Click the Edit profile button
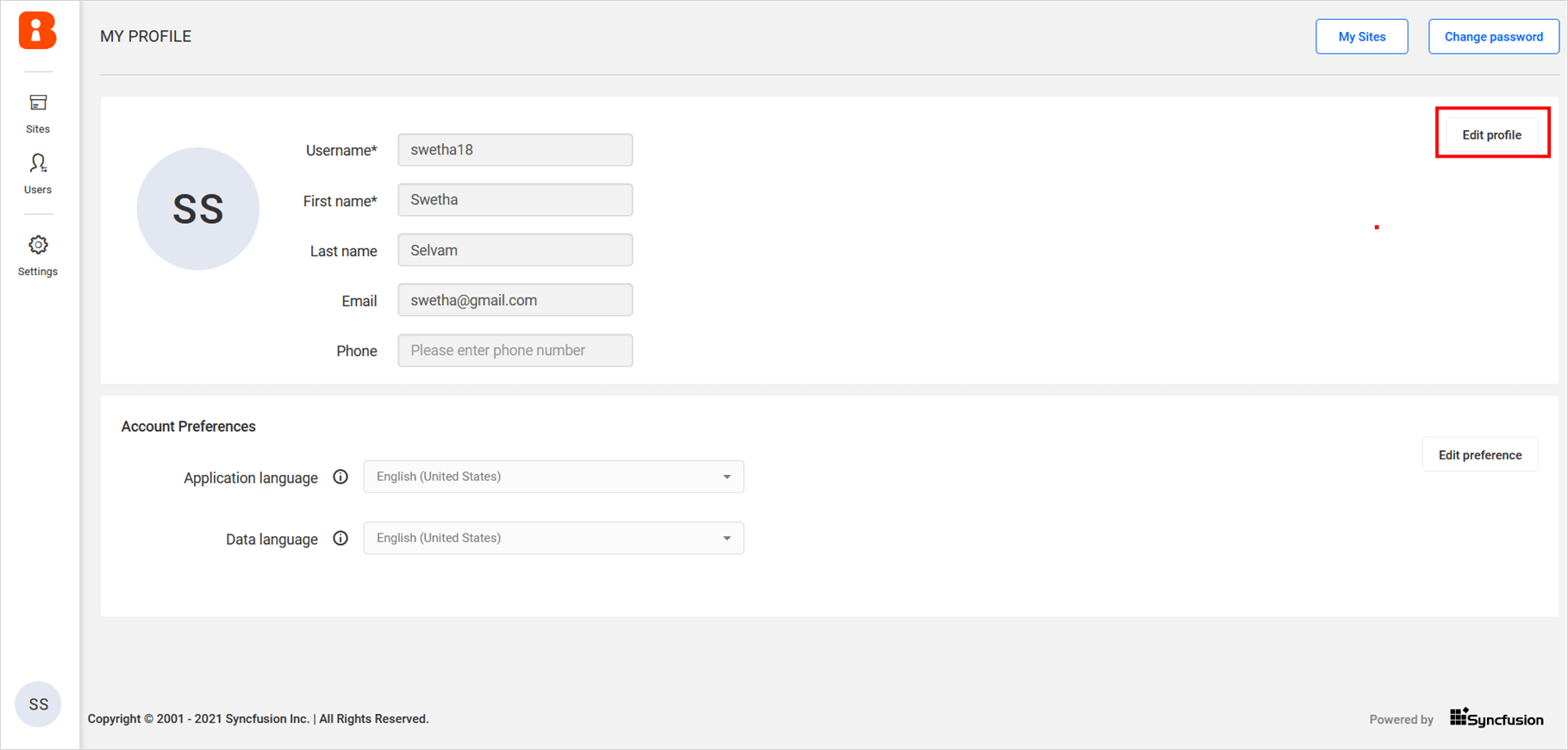 [1491, 134]
